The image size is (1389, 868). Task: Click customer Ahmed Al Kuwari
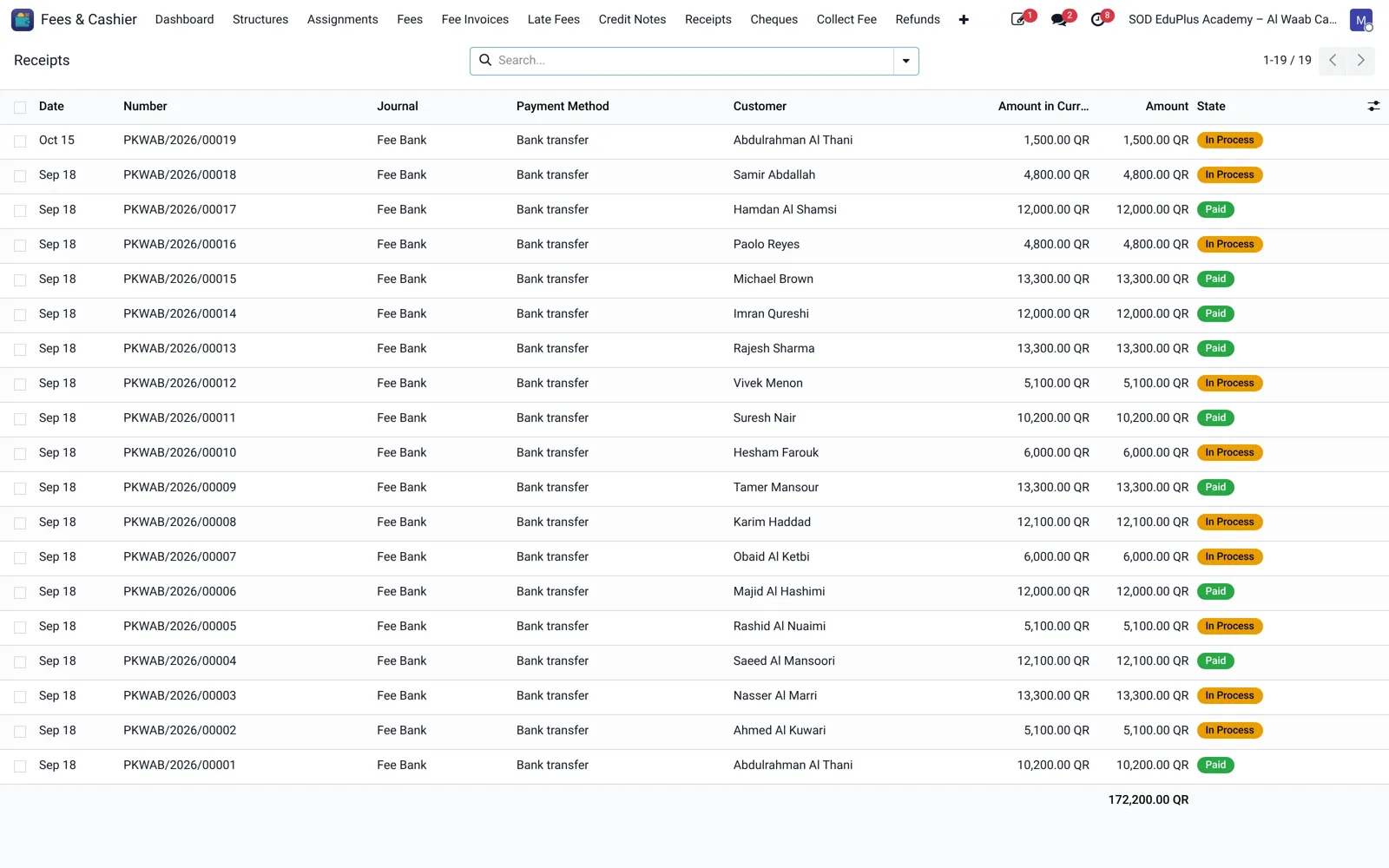(779, 730)
